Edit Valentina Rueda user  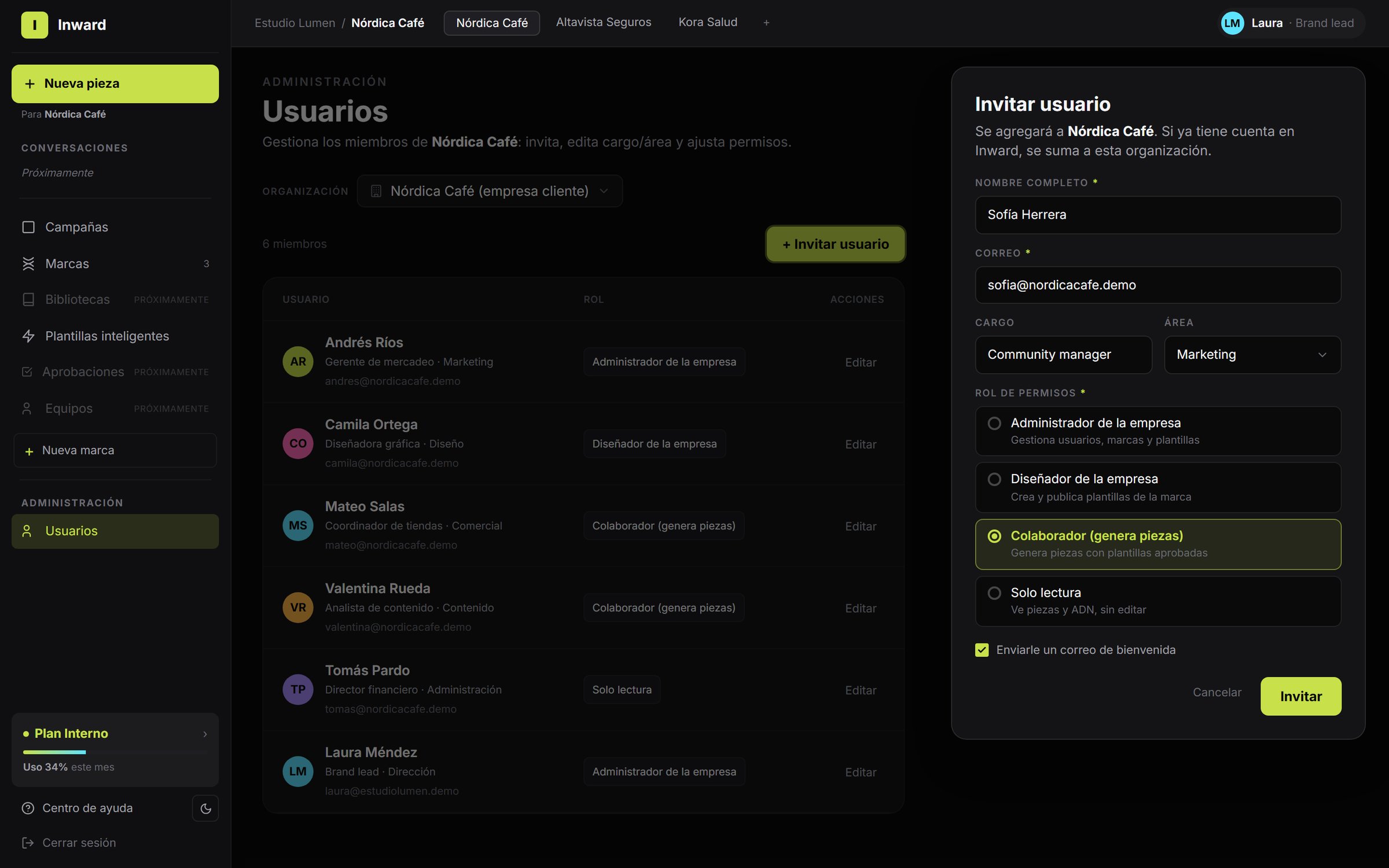(x=860, y=608)
